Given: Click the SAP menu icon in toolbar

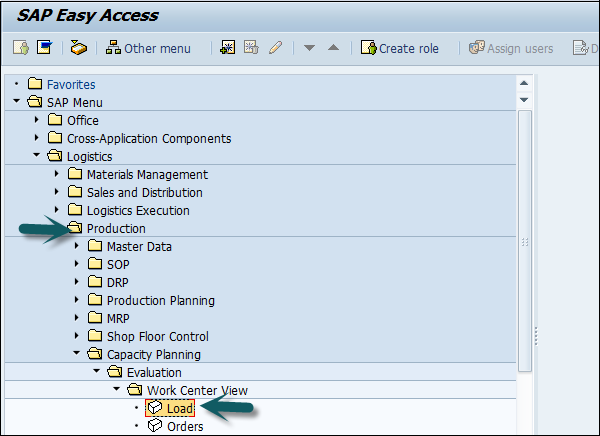Looking at the screenshot, I should [x=44, y=48].
